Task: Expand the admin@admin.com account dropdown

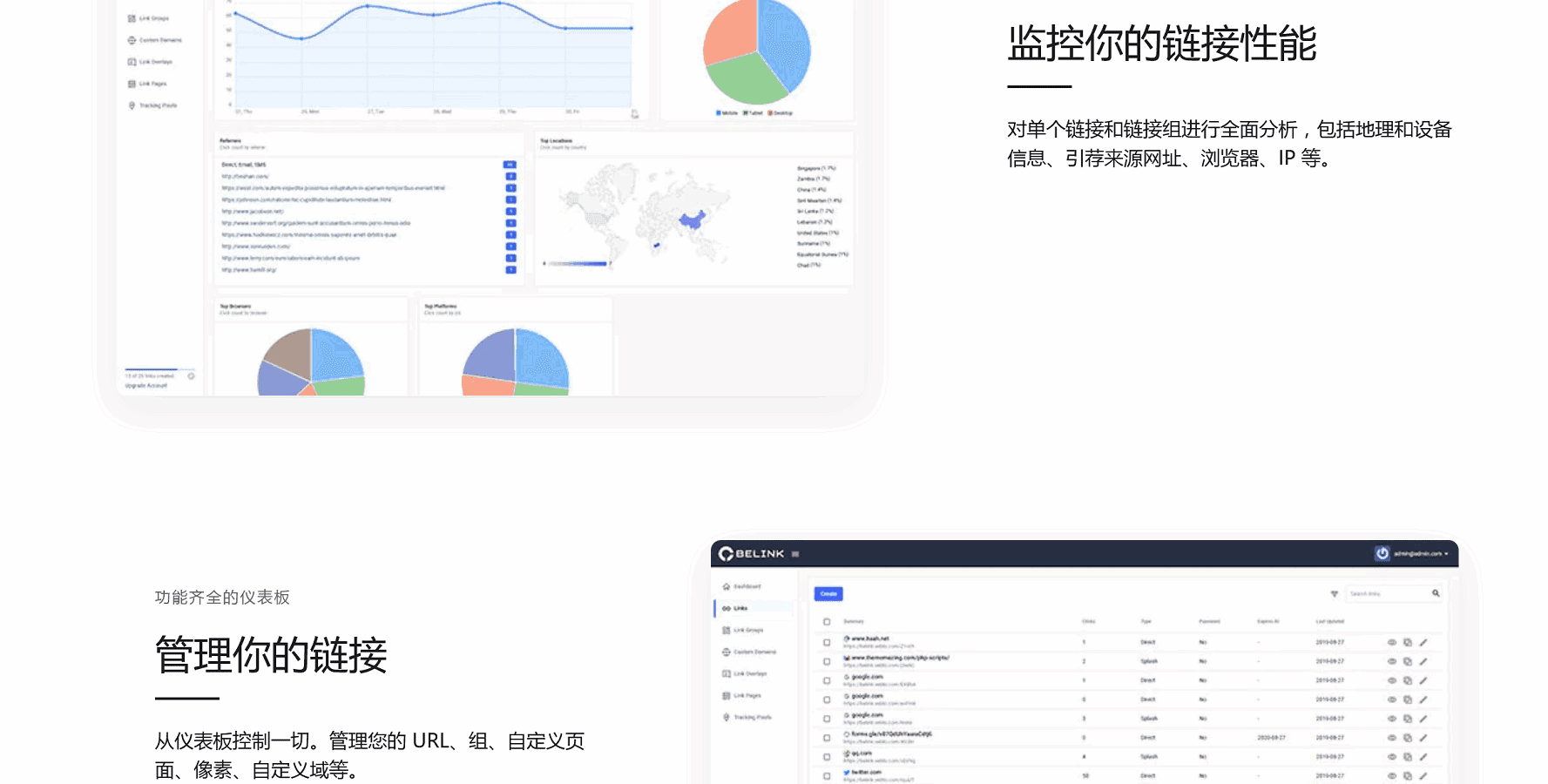Action: [x=1421, y=554]
